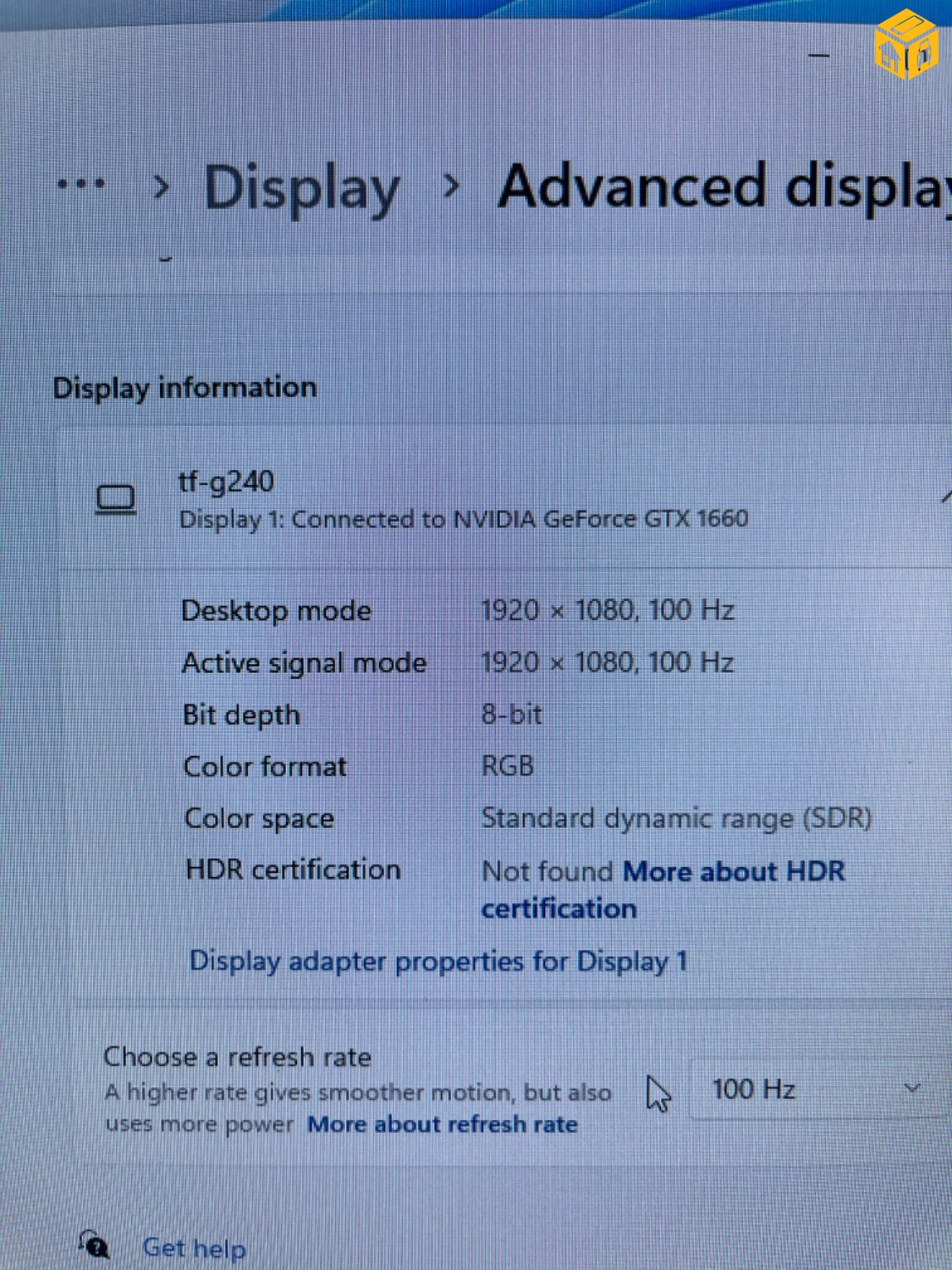Screen dimensions: 952x1270
Task: Click the Display information heading
Action: click(x=184, y=388)
